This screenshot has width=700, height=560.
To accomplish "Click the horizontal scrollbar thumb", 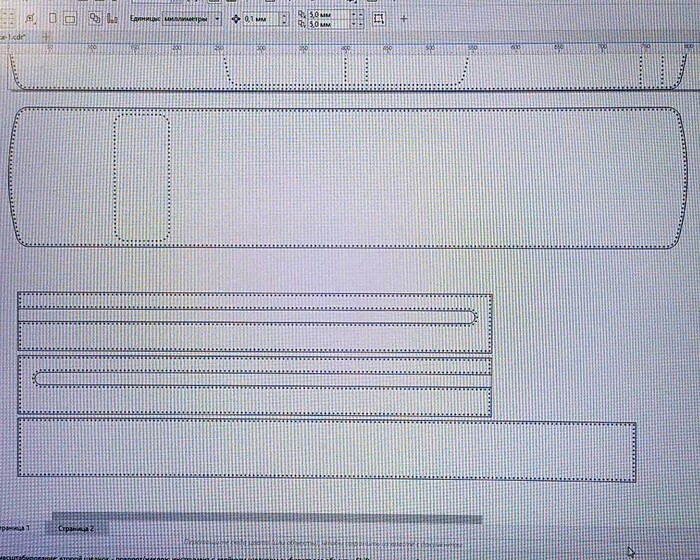I will 267,519.
